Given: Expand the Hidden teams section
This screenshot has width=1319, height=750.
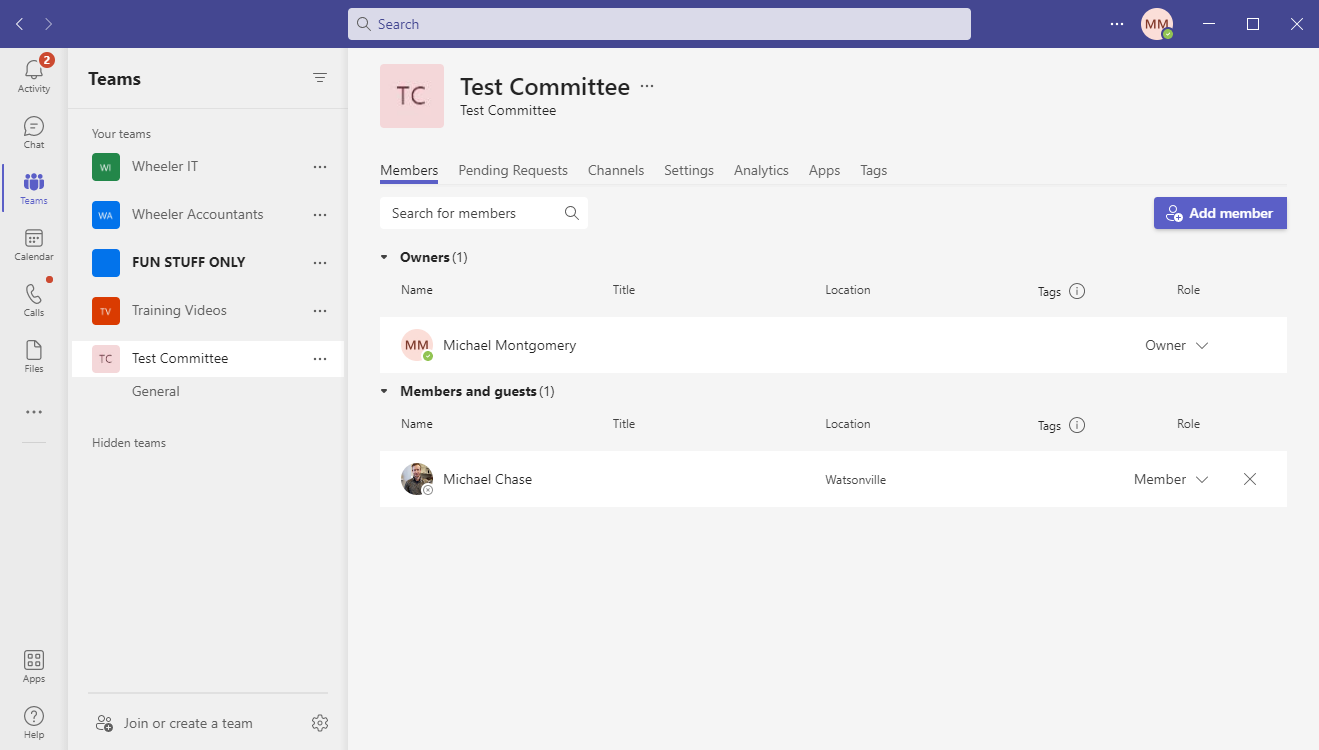Looking at the screenshot, I should click(129, 443).
